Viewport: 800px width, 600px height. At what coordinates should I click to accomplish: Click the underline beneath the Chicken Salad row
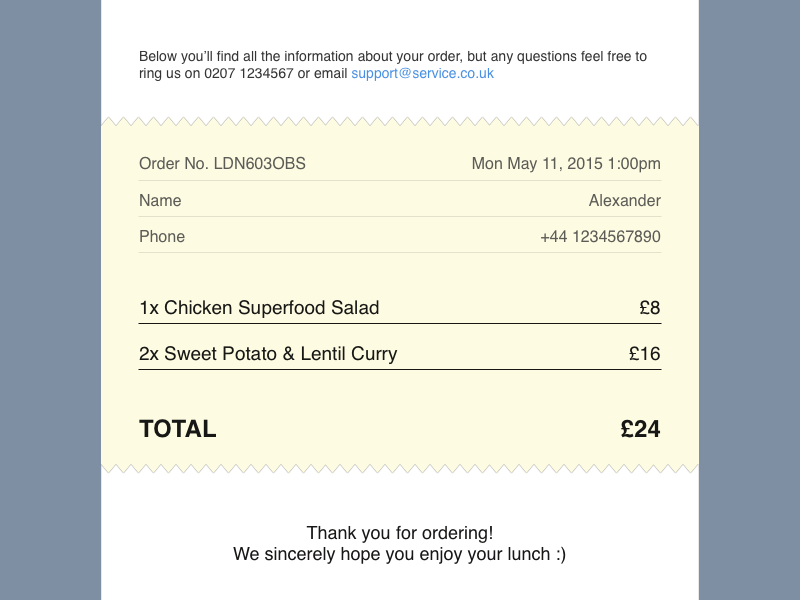coord(400,324)
